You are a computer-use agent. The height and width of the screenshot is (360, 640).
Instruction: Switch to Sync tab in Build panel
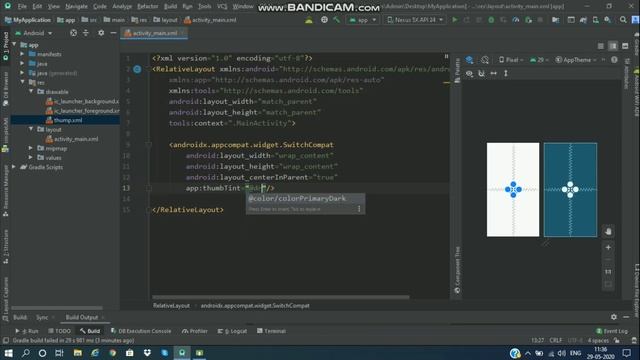point(42,317)
